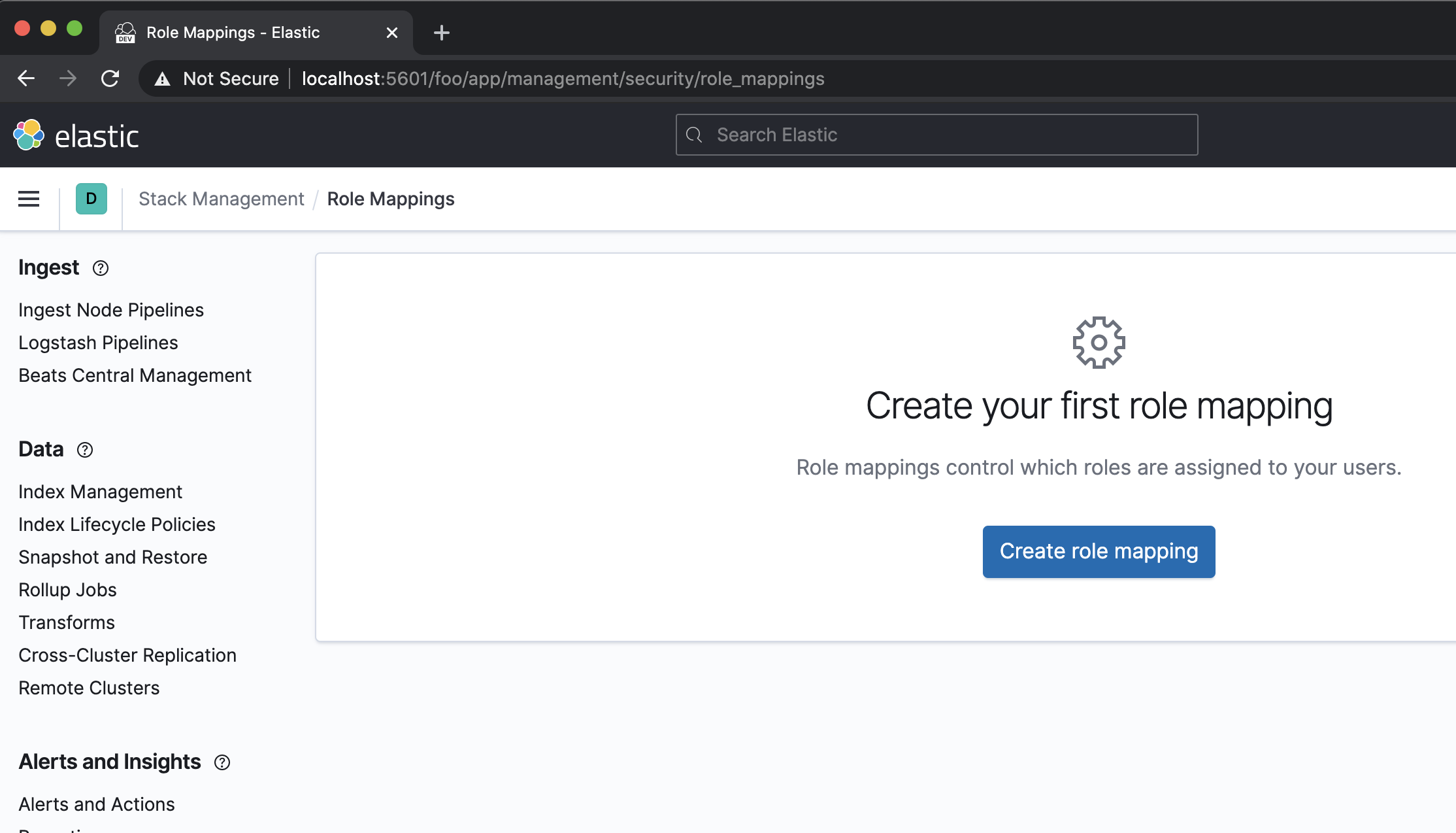Open Stack Management breadcrumb link
The width and height of the screenshot is (1456, 833).
(221, 199)
